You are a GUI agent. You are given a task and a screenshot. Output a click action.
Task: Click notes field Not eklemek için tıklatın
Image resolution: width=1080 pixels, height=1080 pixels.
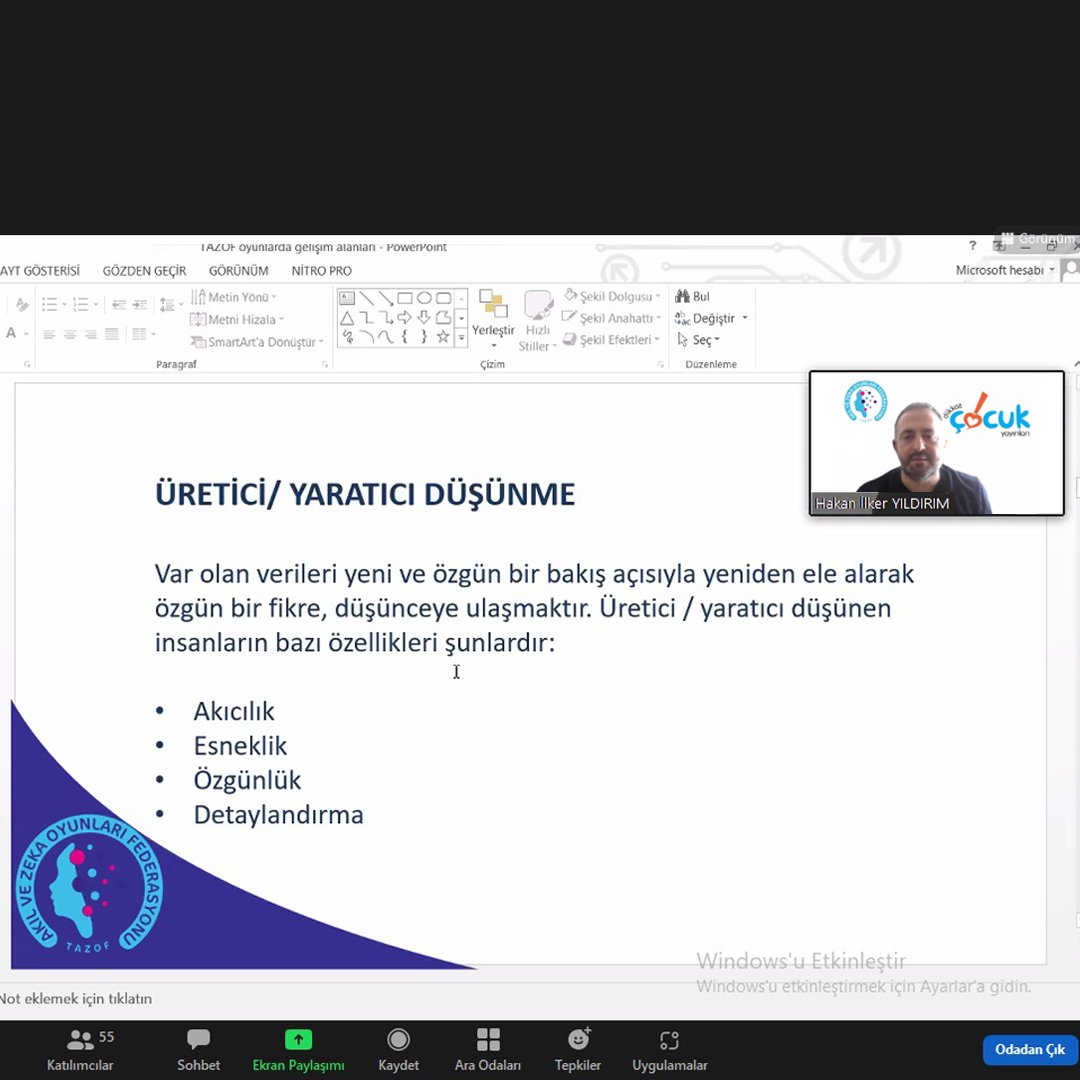coord(76,998)
